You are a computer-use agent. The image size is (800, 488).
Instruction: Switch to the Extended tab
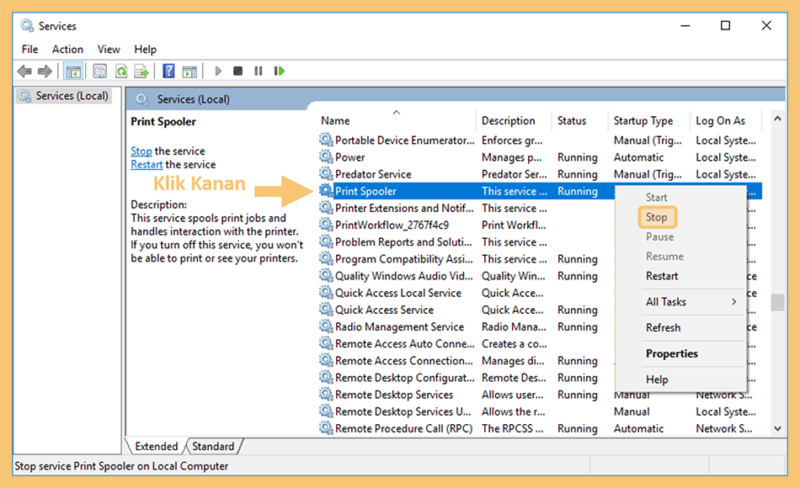coord(156,446)
